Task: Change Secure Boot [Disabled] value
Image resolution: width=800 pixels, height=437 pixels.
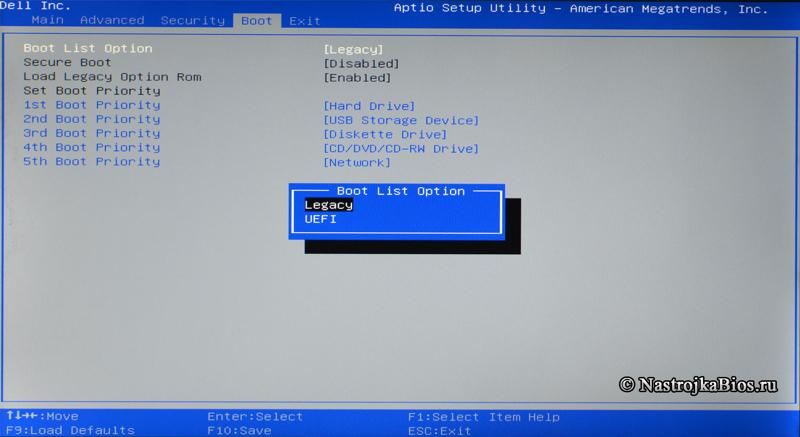Action: pyautogui.click(x=361, y=64)
